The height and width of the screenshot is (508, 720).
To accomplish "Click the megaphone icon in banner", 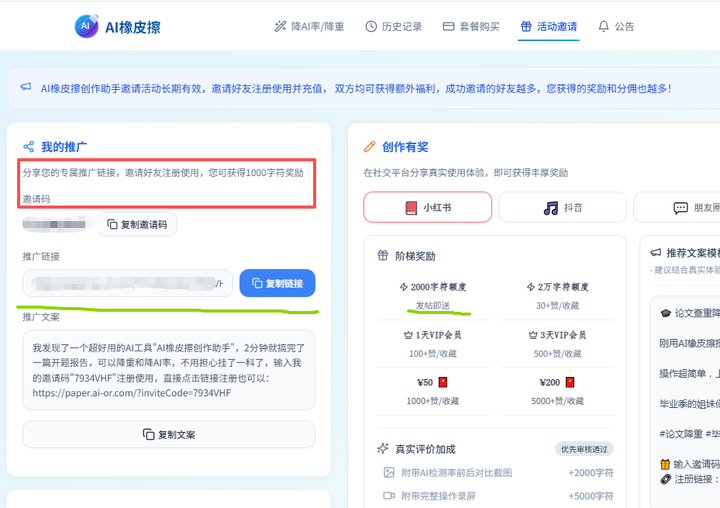I will pyautogui.click(x=25, y=88).
